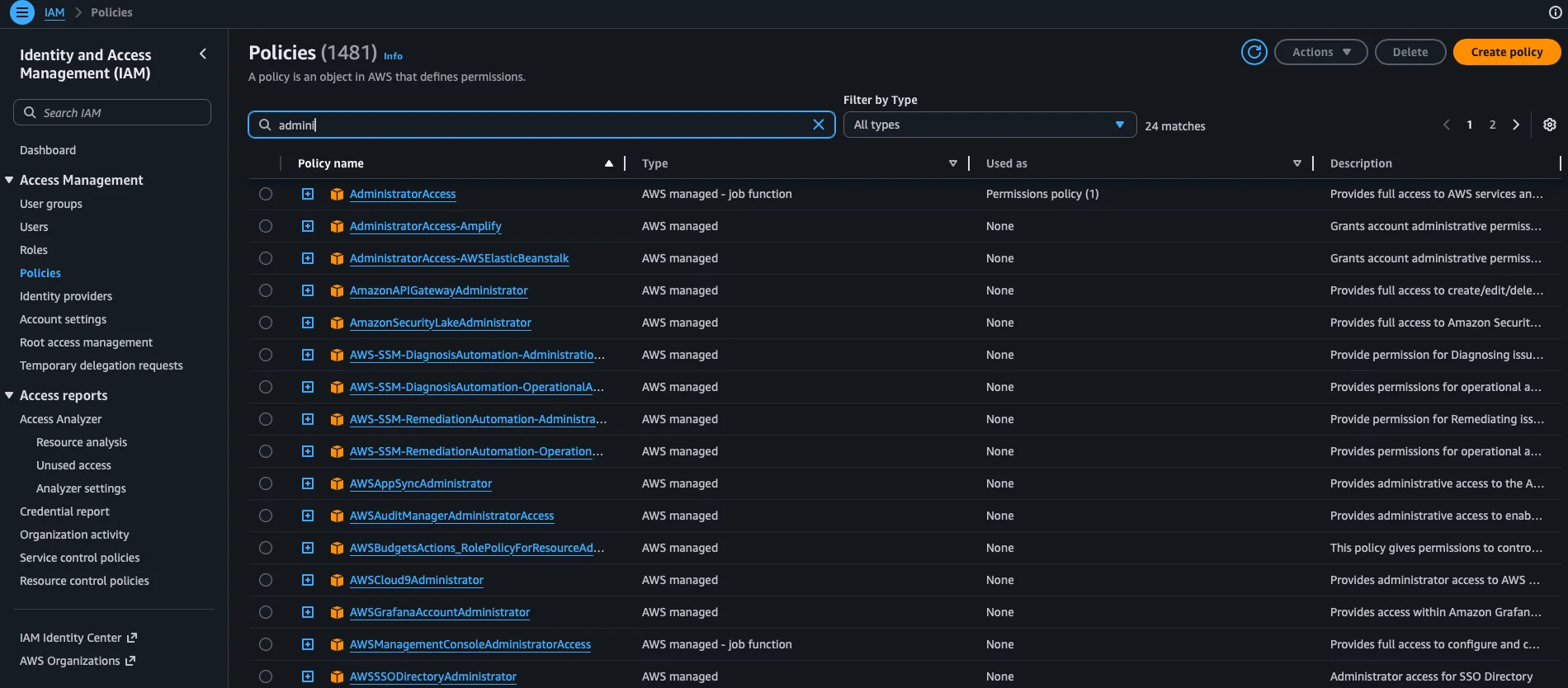
Task: Expand the AdministratorAccess-AWSElasticBeanstalk row
Action: 308,258
